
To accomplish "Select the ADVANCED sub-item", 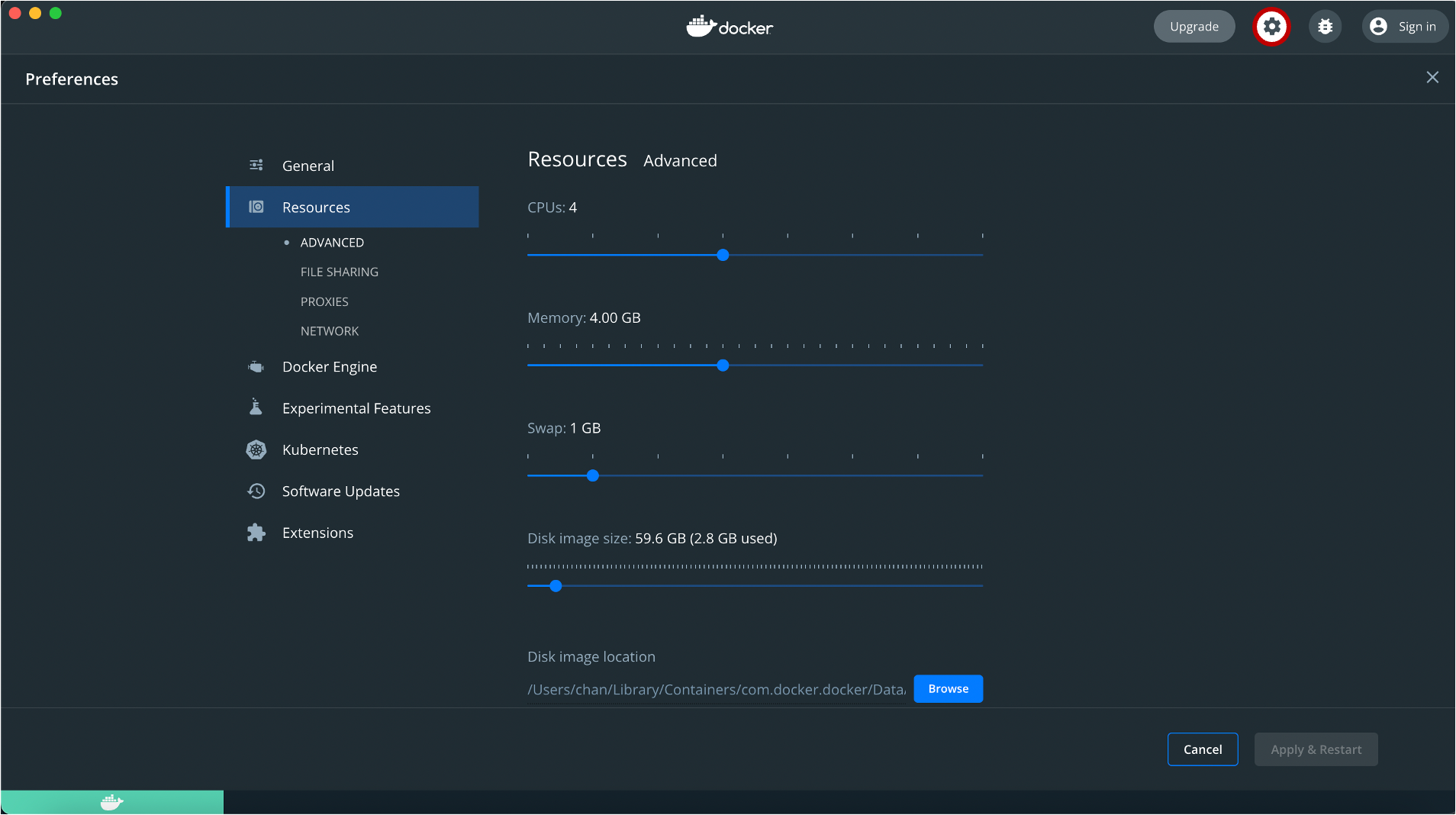I will point(332,243).
